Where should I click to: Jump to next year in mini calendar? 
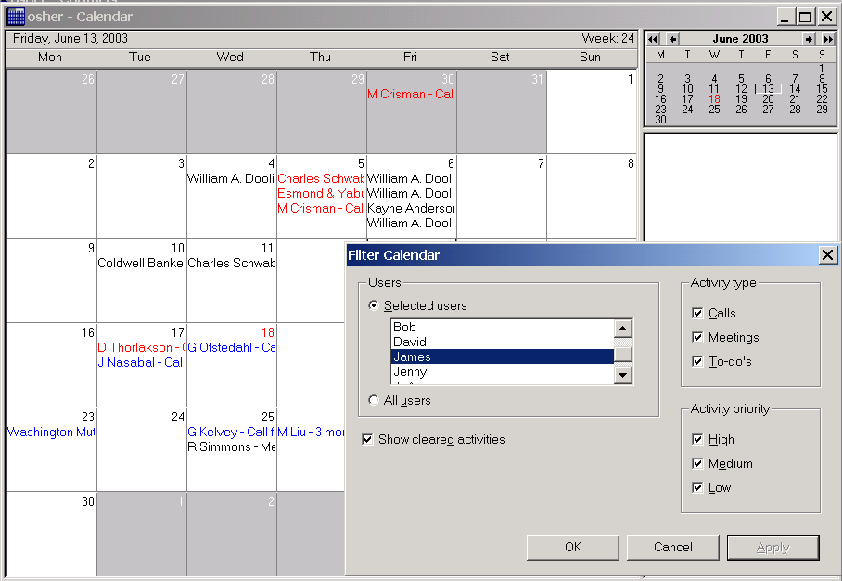click(828, 39)
